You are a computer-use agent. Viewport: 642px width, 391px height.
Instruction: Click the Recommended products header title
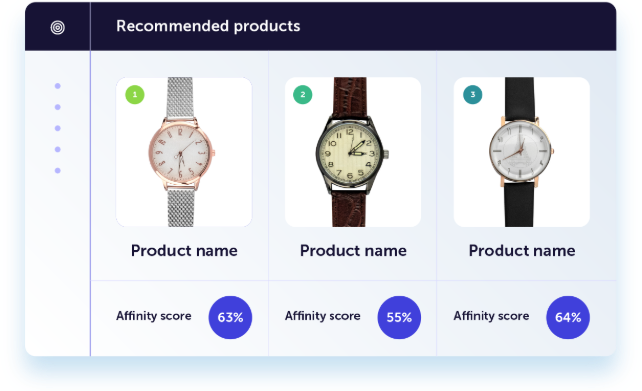tap(208, 26)
